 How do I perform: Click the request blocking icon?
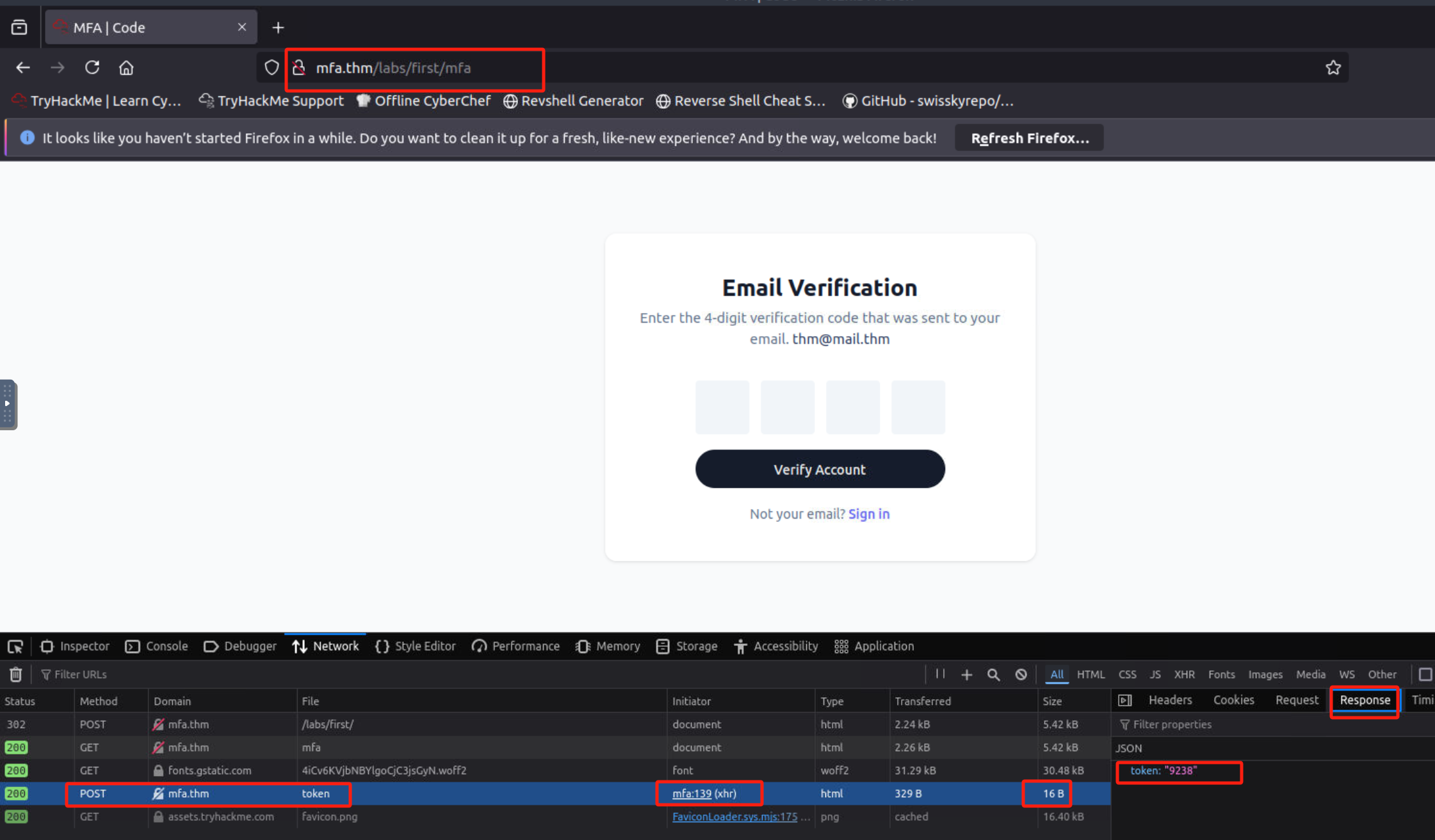pos(1021,674)
